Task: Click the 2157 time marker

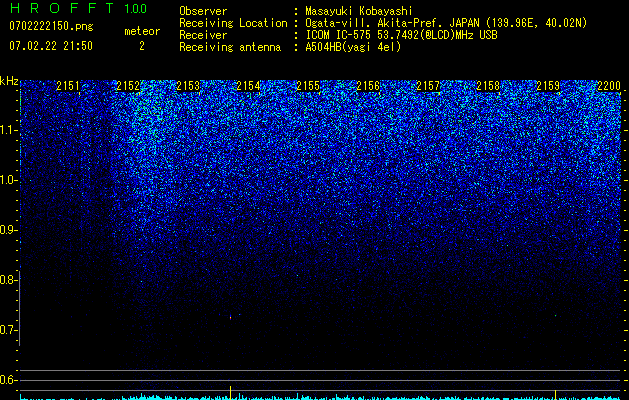Action: [x=428, y=85]
